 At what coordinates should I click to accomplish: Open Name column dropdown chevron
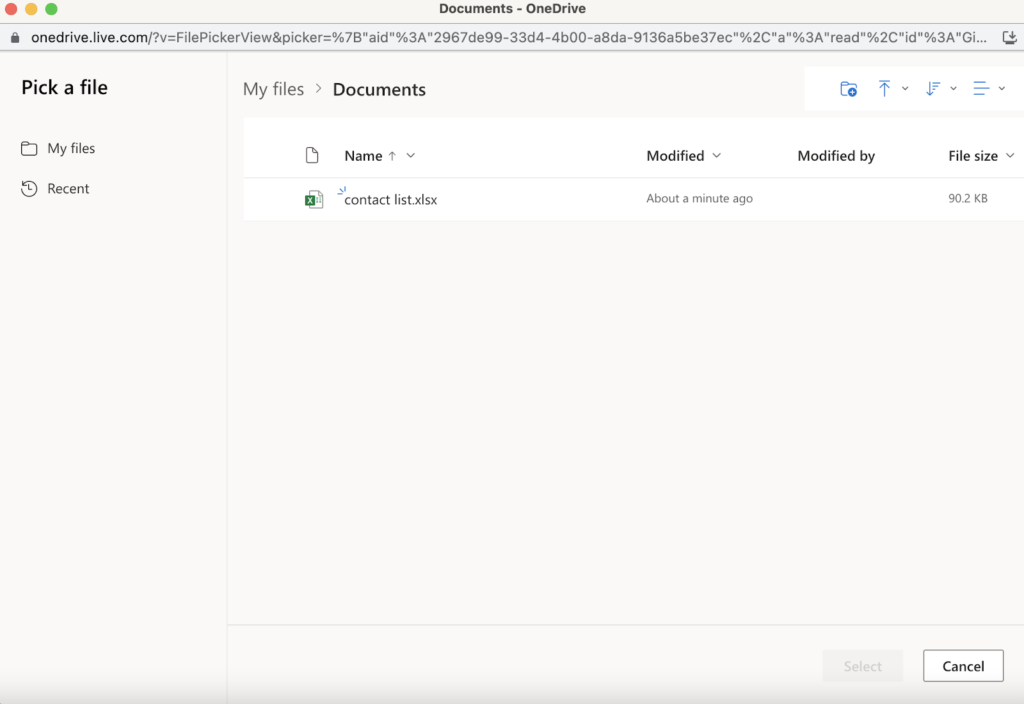click(411, 155)
